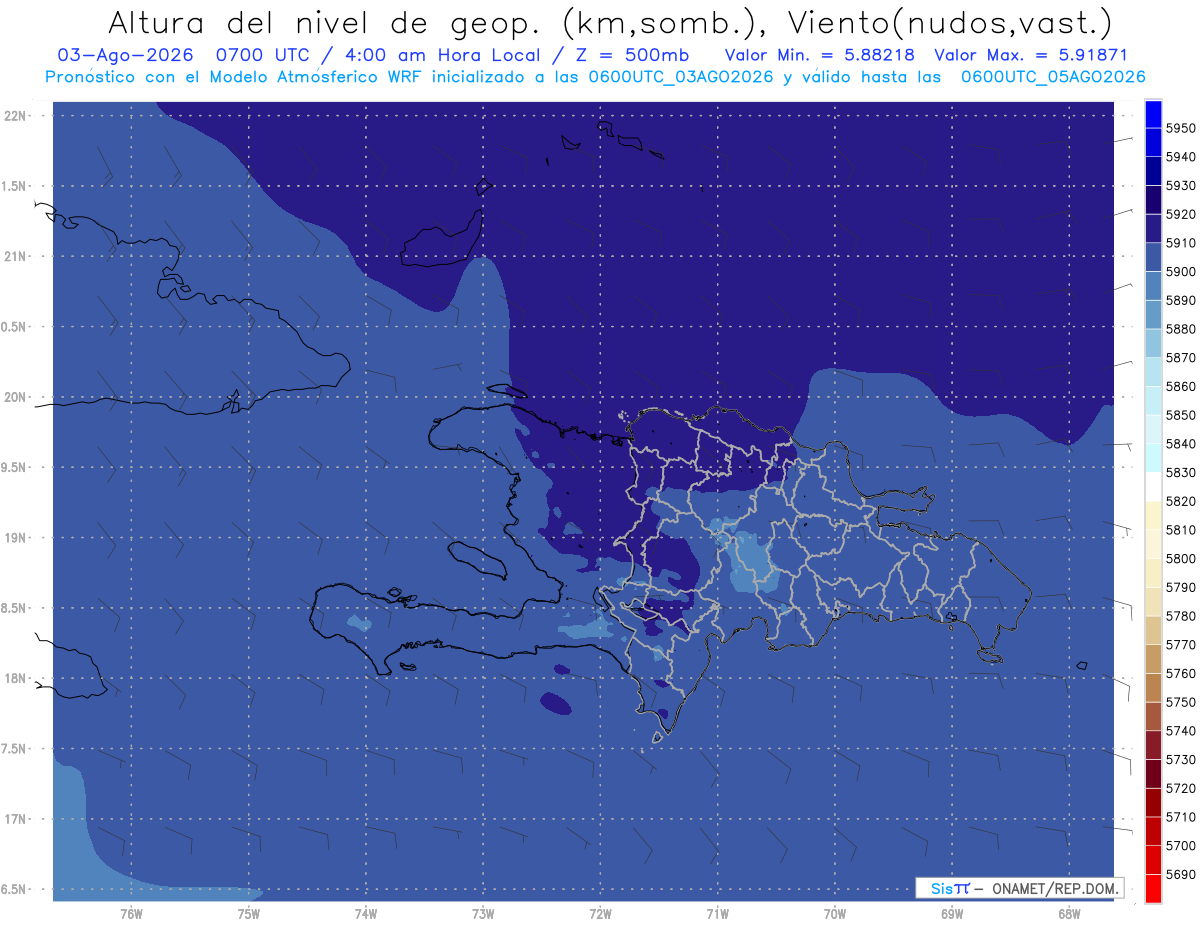The width and height of the screenshot is (1200, 927).
Task: Click the longitude label '72W'
Action: (x=600, y=913)
